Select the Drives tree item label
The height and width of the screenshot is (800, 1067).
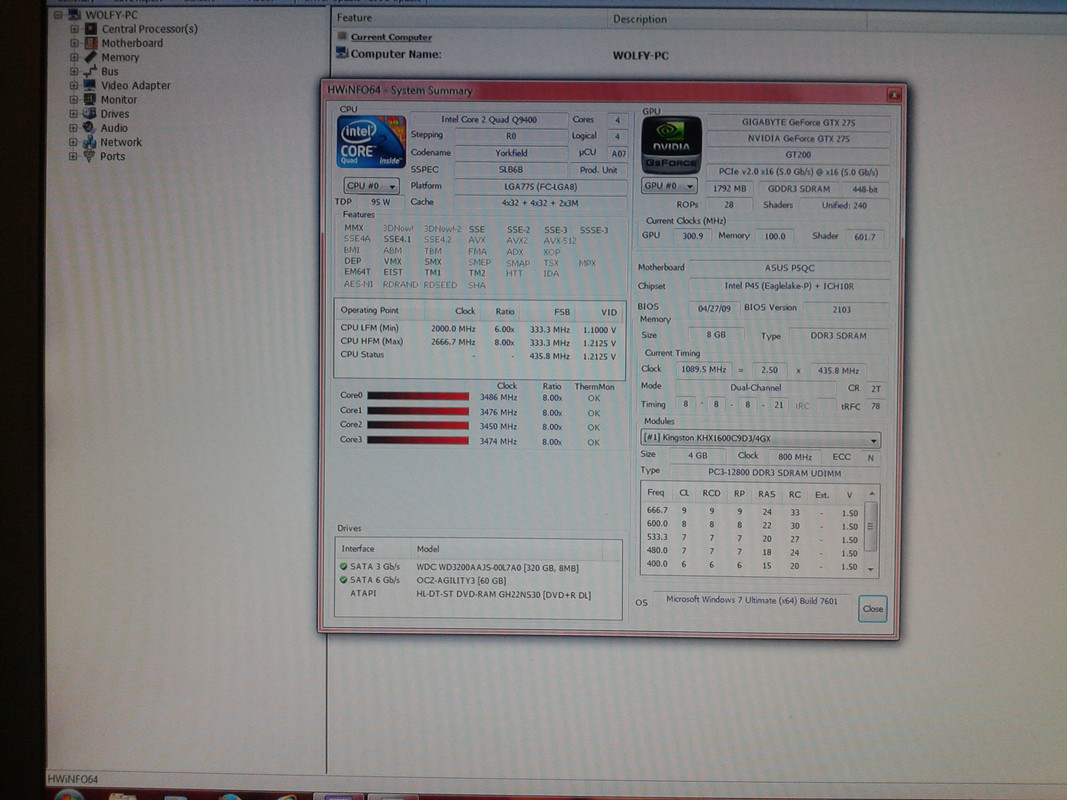(x=115, y=114)
